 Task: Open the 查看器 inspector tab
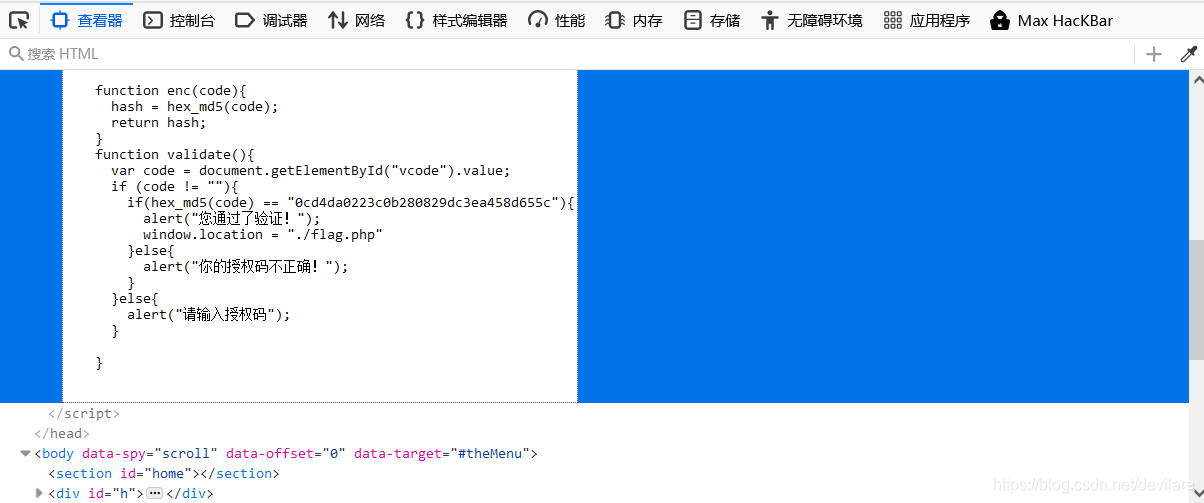click(88, 20)
